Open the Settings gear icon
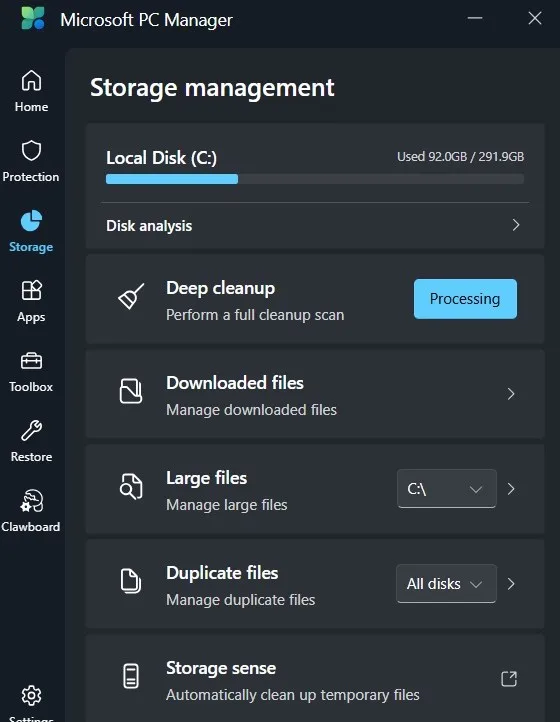The width and height of the screenshot is (560, 722). point(31,695)
